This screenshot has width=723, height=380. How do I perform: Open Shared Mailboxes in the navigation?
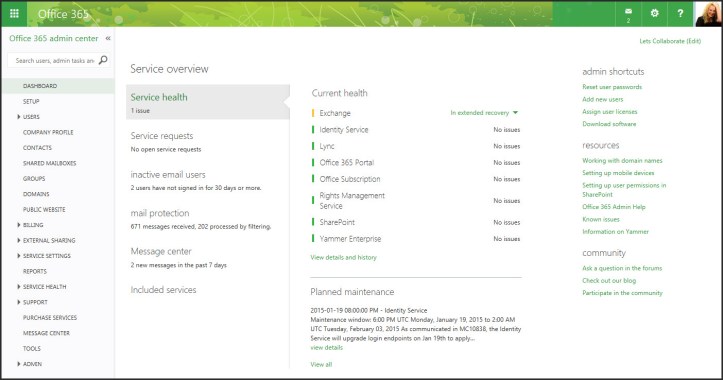coord(49,163)
